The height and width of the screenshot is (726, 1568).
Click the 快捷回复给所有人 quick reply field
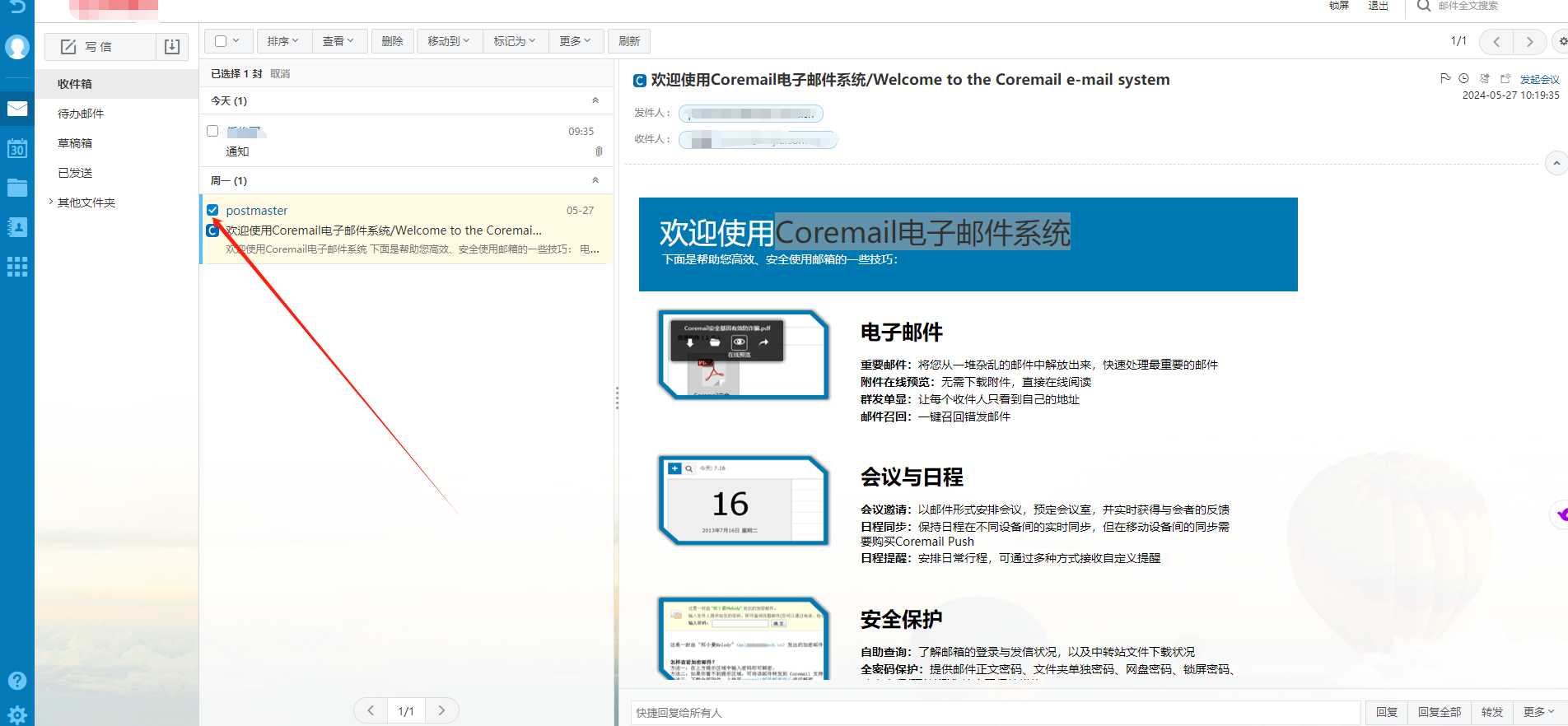[x=996, y=712]
